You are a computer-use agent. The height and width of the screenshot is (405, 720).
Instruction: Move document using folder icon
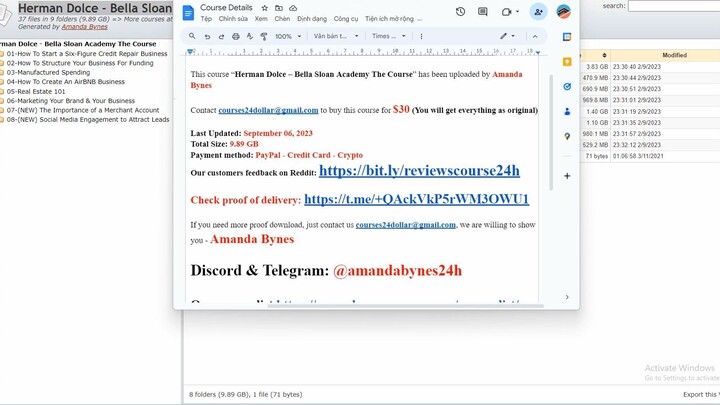278,8
